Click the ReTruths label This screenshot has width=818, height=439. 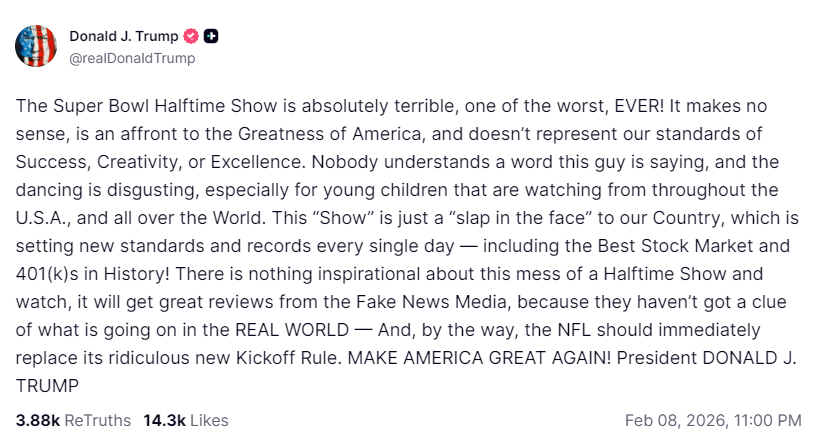coord(97,420)
